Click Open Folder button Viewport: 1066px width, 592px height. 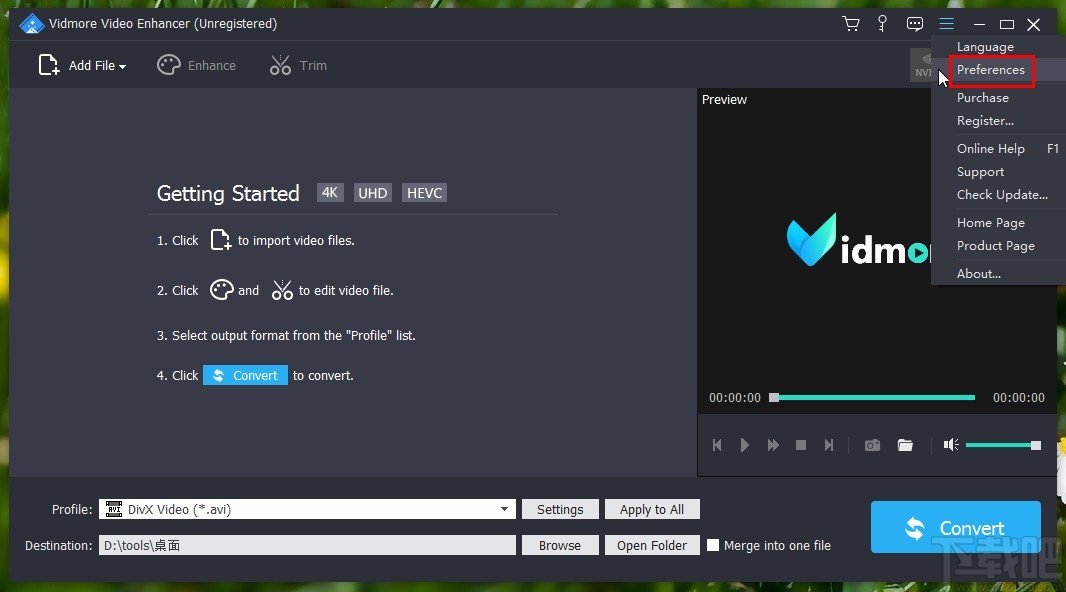click(x=652, y=545)
